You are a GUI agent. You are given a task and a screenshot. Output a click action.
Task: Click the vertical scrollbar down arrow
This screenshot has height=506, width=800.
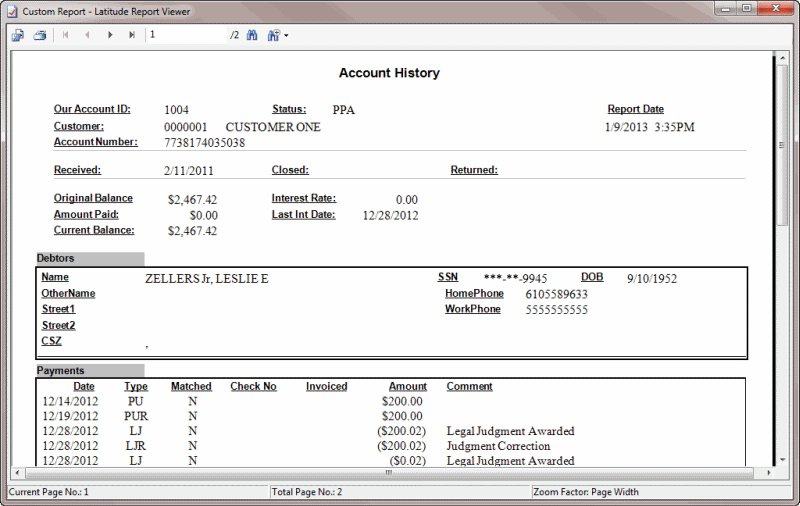coord(782,460)
